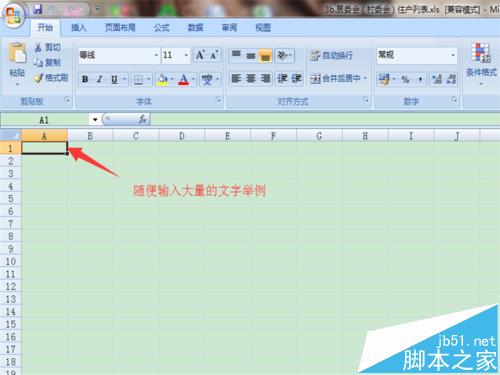Open the merge and center dropdown arrow
Screen dimensions: 500x375
pyautogui.click(x=365, y=79)
